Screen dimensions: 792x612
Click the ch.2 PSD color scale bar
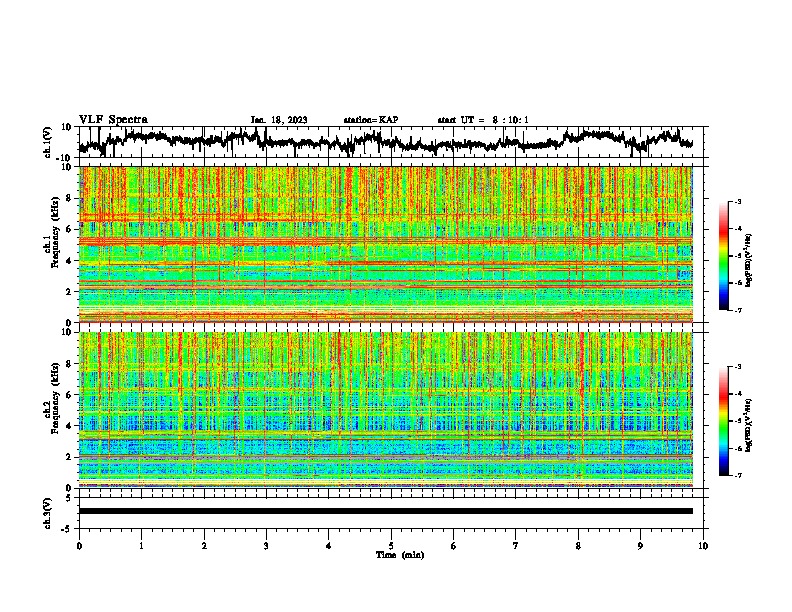click(724, 421)
